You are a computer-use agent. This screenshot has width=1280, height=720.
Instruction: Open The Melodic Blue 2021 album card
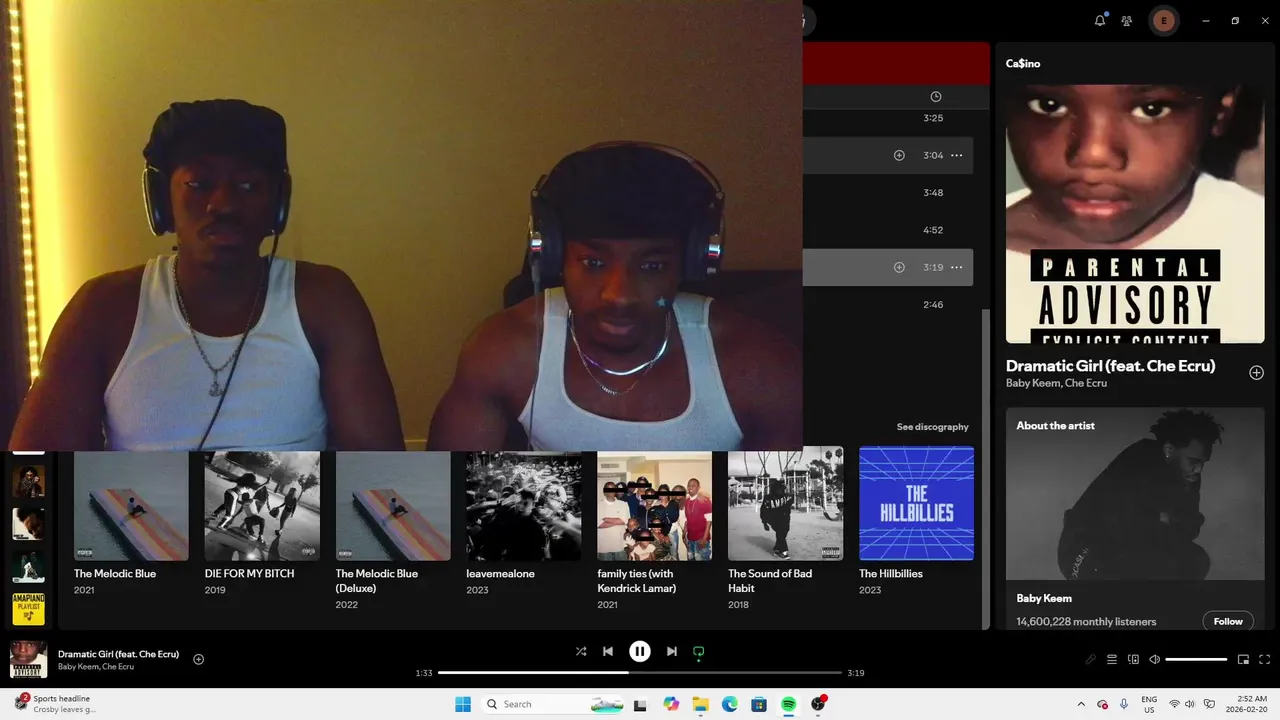131,524
